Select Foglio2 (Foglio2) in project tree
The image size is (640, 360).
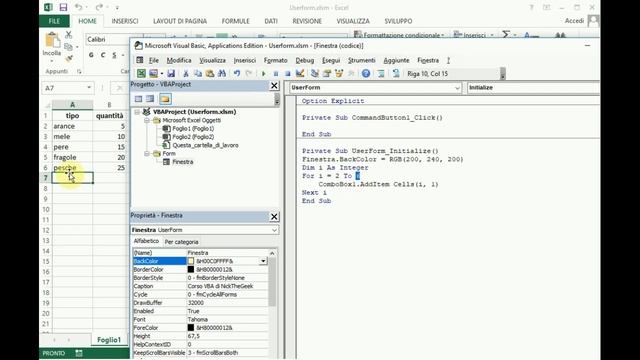pos(193,137)
